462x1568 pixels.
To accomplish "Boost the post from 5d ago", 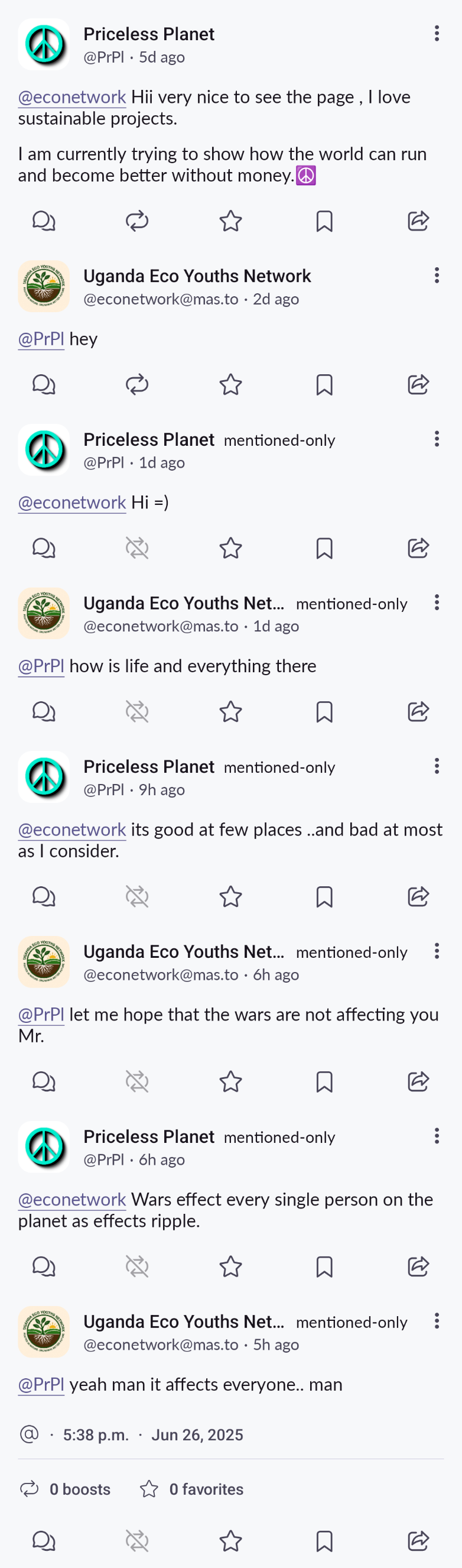I will click(138, 221).
